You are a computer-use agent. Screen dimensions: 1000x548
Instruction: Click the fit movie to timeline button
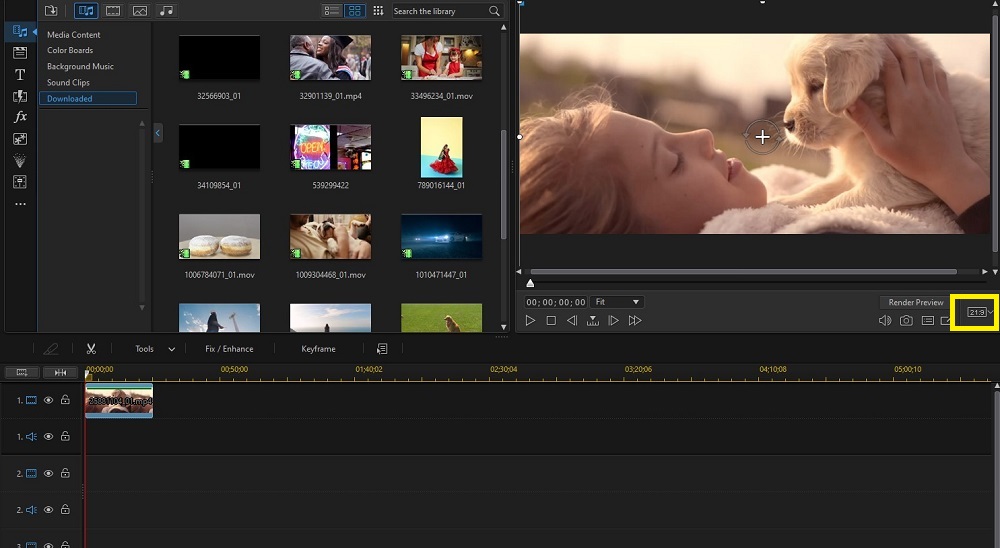pyautogui.click(x=60, y=373)
